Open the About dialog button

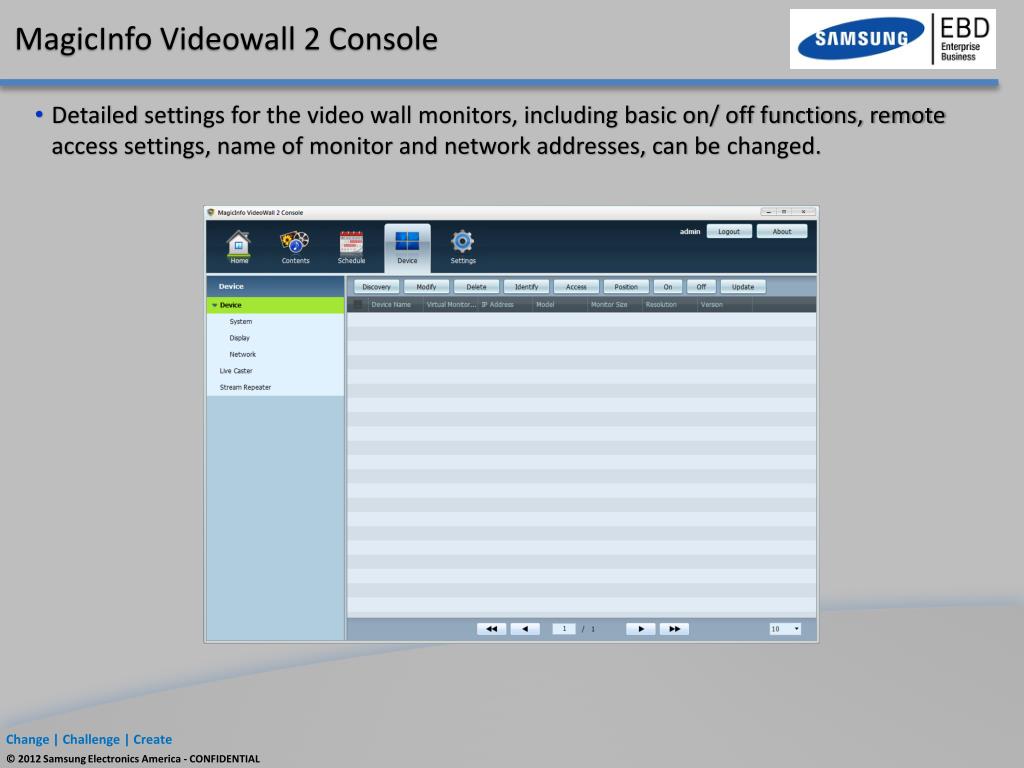pyautogui.click(x=782, y=231)
